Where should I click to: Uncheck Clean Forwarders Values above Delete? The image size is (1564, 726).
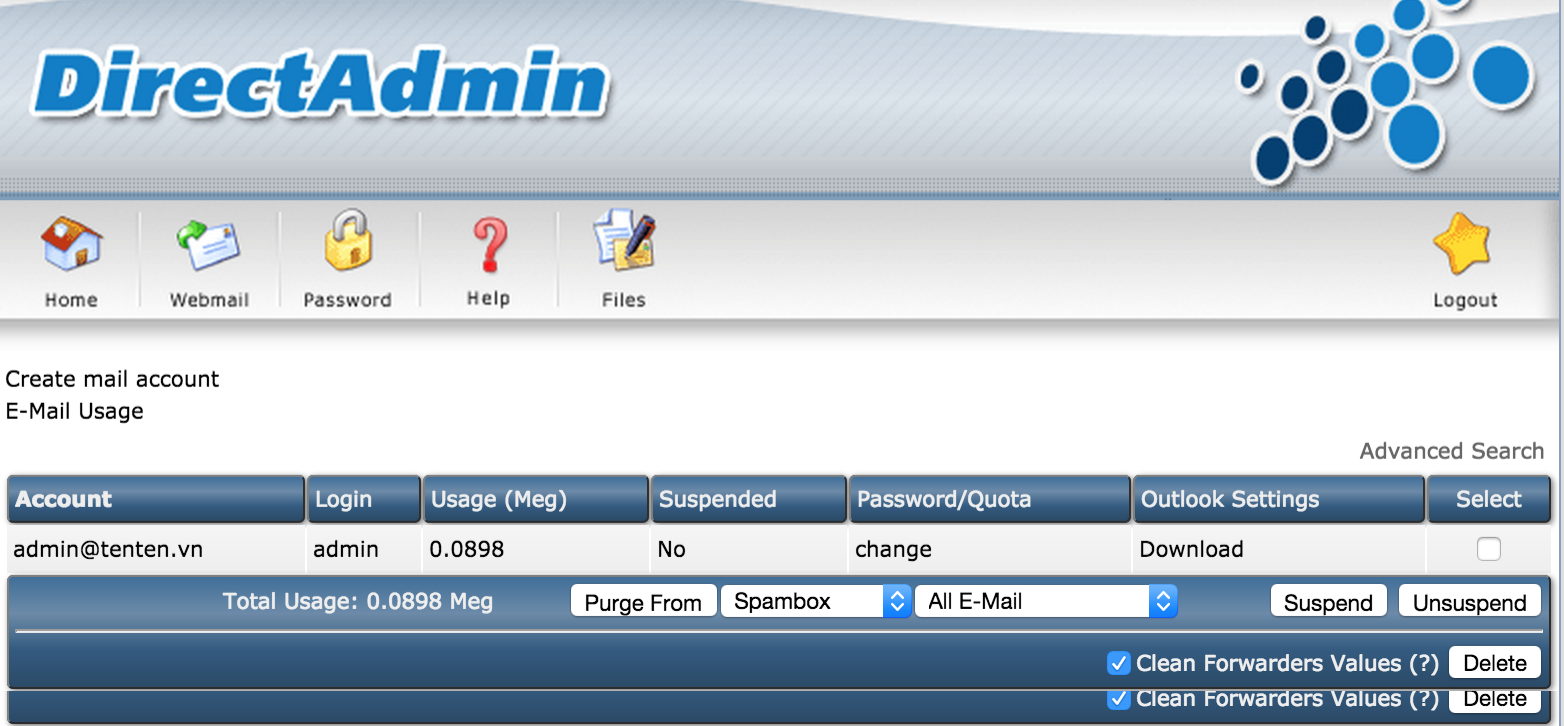(1119, 663)
